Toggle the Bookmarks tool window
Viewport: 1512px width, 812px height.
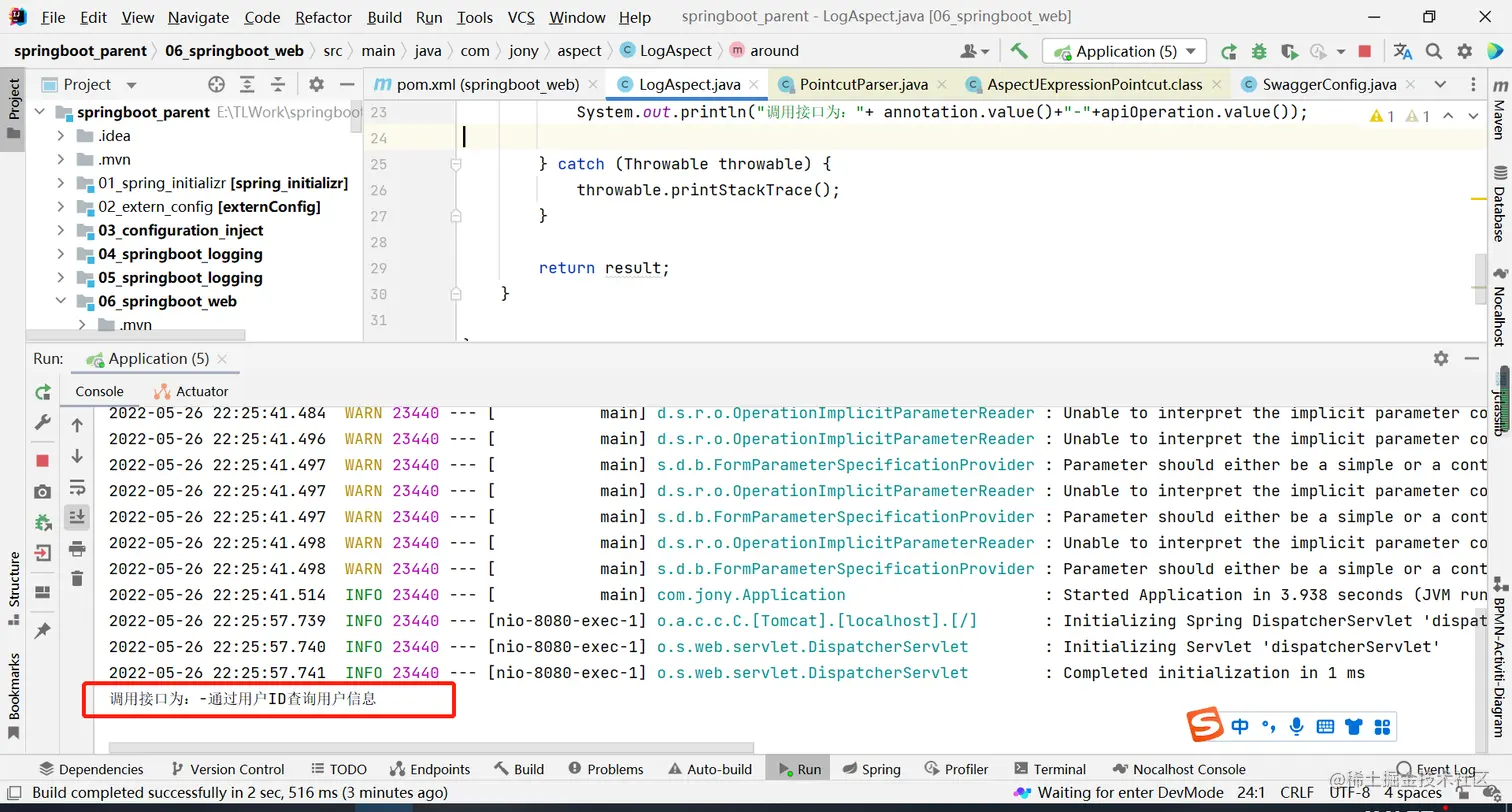pos(13,695)
